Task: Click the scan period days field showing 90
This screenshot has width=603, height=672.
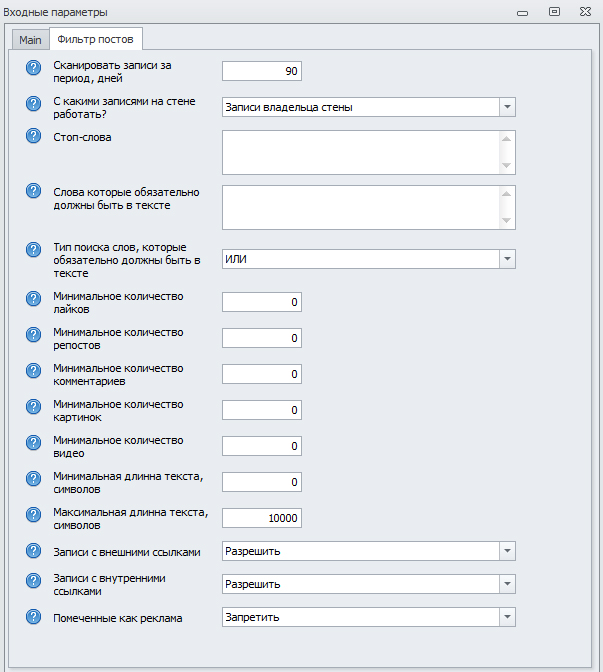Action: (261, 71)
